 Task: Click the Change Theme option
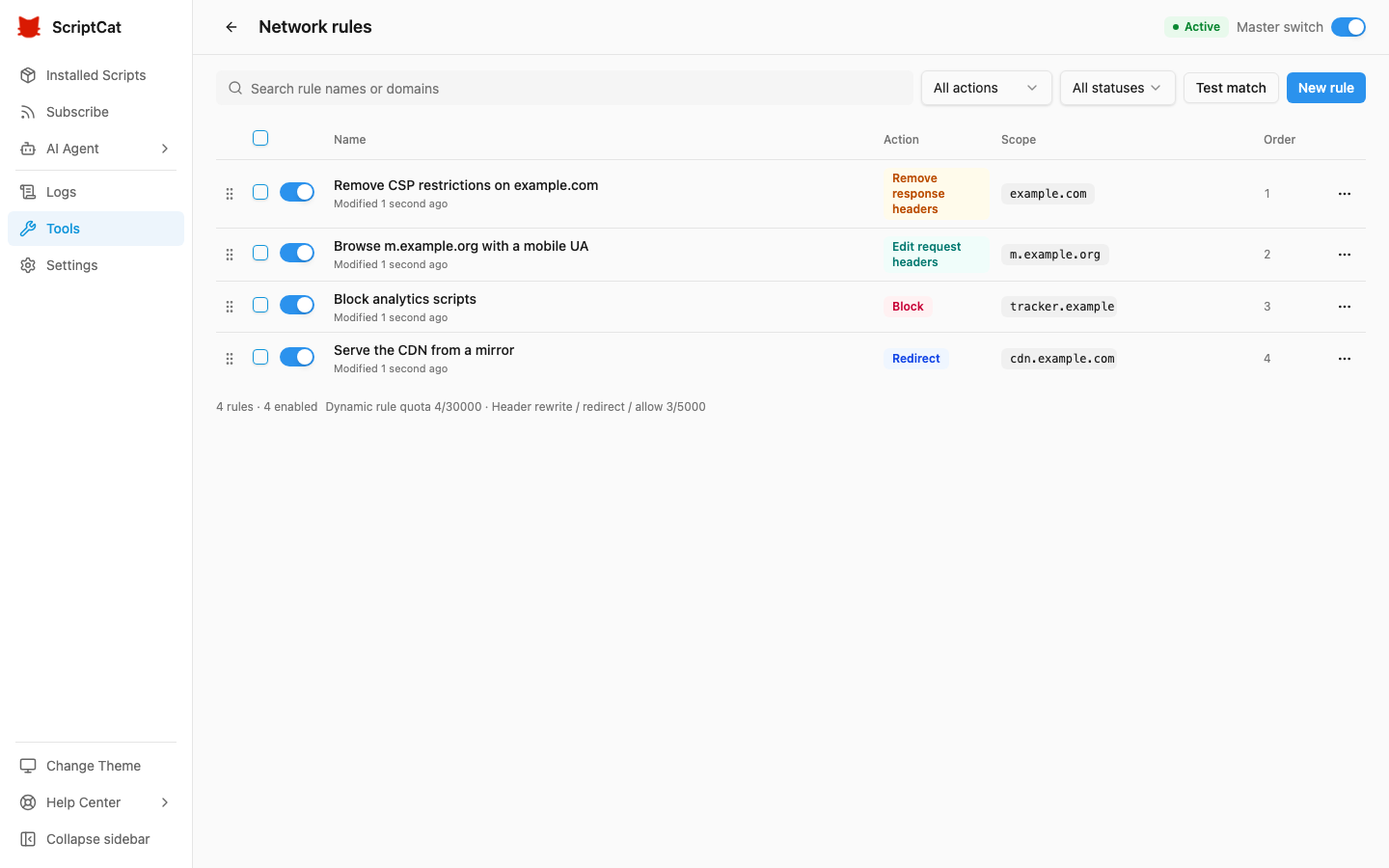coord(95,766)
